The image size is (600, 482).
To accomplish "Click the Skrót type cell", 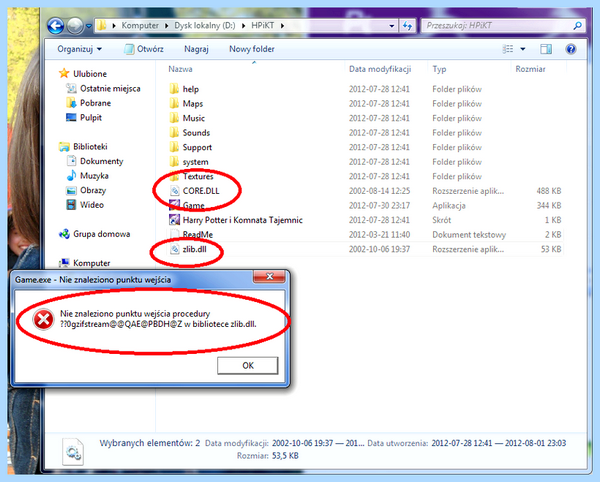I will point(442,220).
